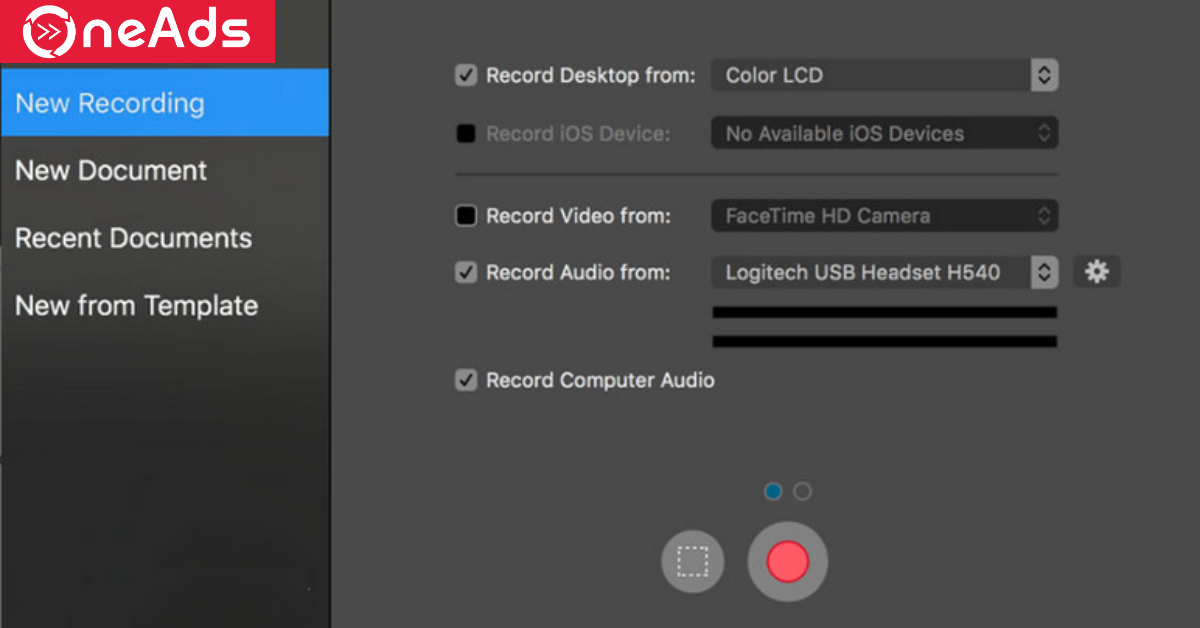The height and width of the screenshot is (628, 1200).
Task: Toggle Record Audio from checkbox
Action: point(466,272)
